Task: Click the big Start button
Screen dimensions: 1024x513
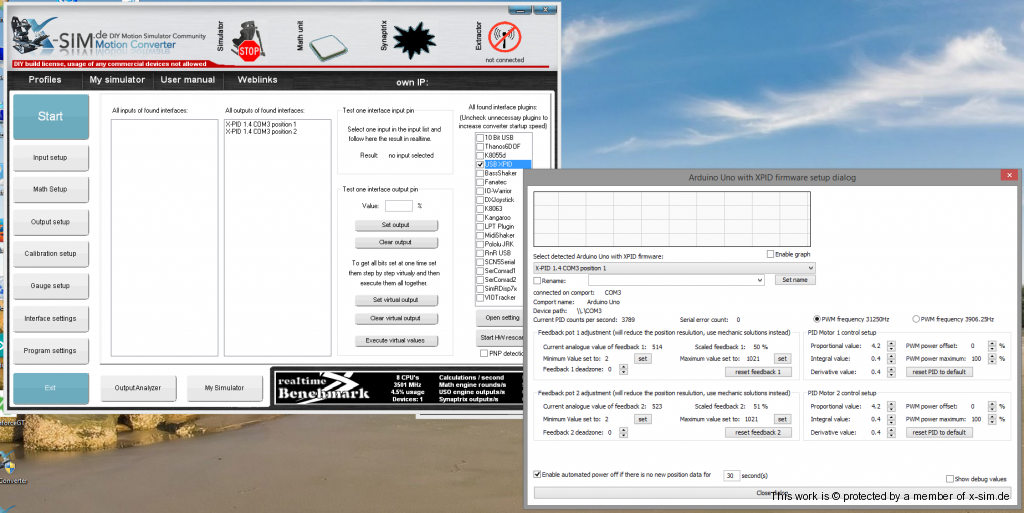Action: 50,116
